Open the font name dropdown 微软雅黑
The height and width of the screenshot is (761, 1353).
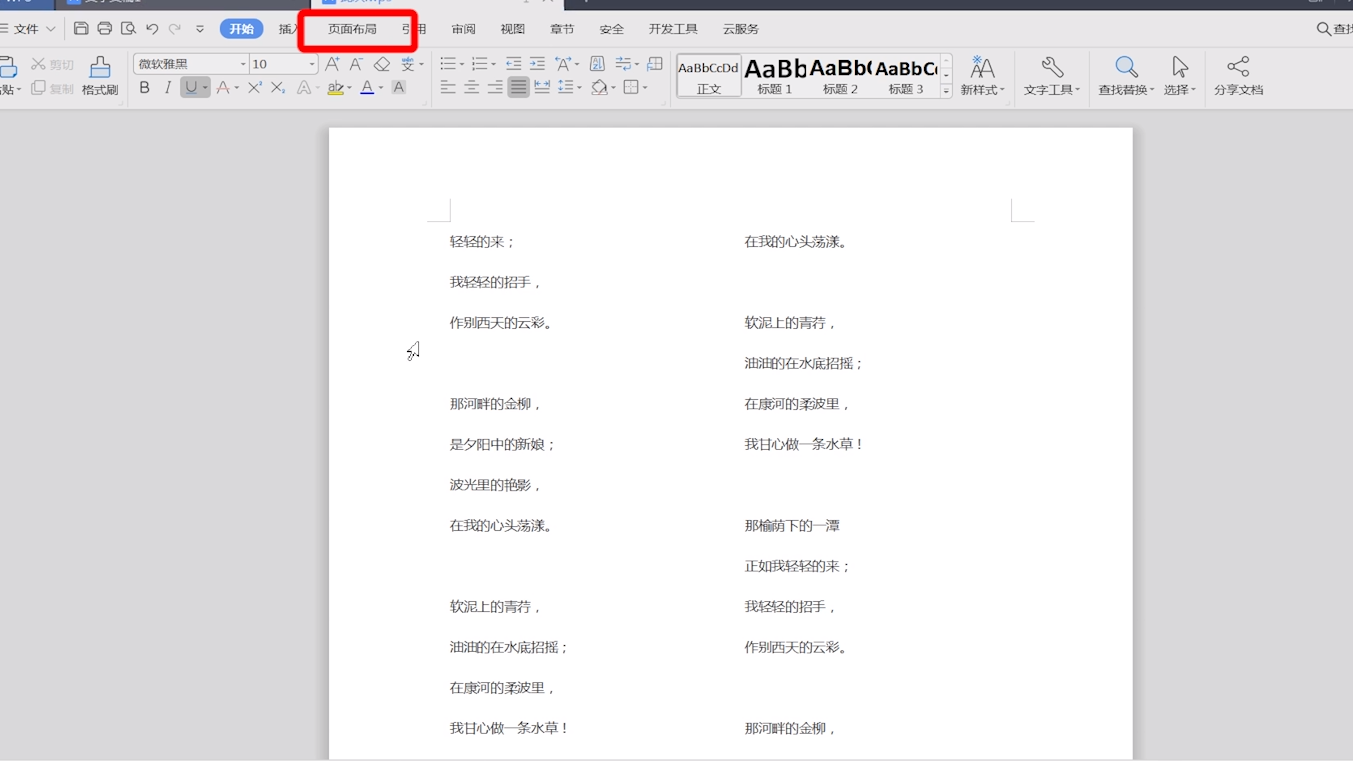(x=243, y=64)
